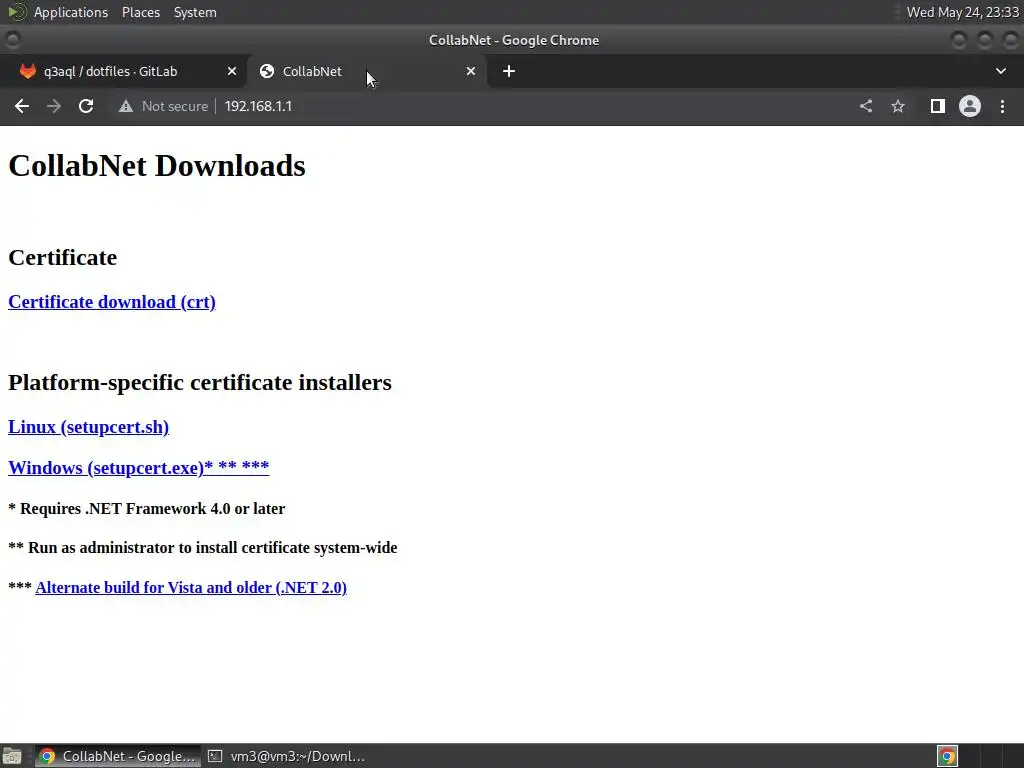Viewport: 1024px width, 768px height.
Task: Open the Windows (setupcert.exe) link
Action: point(138,468)
